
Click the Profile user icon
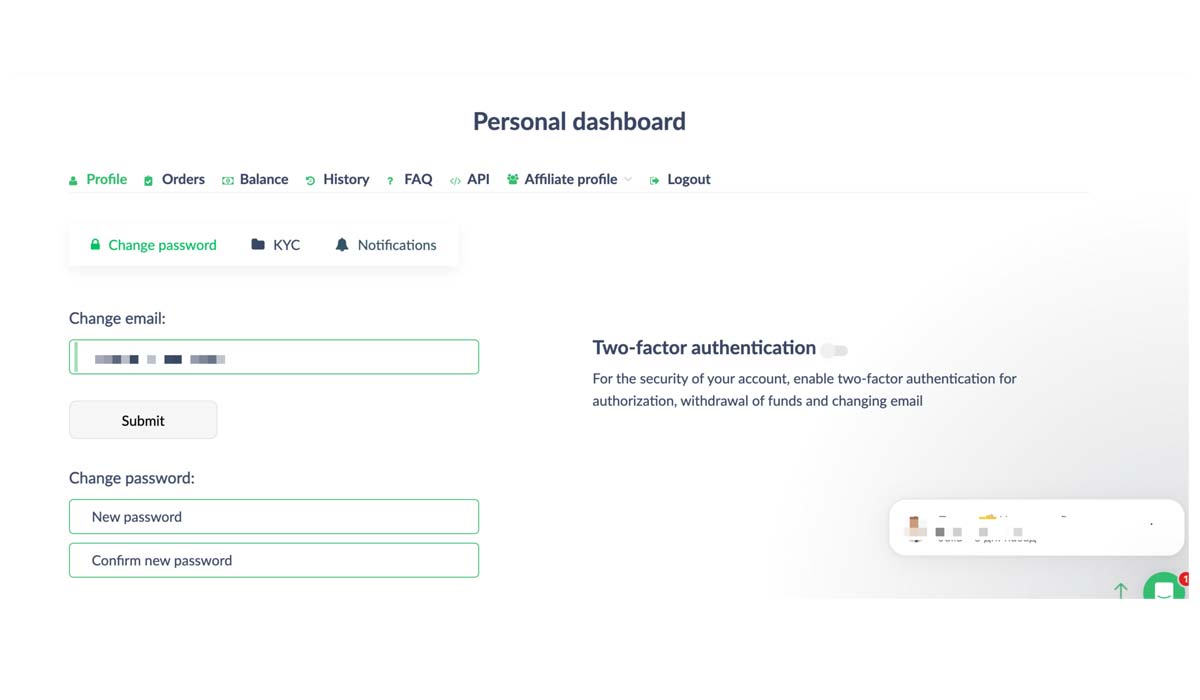[73, 181]
